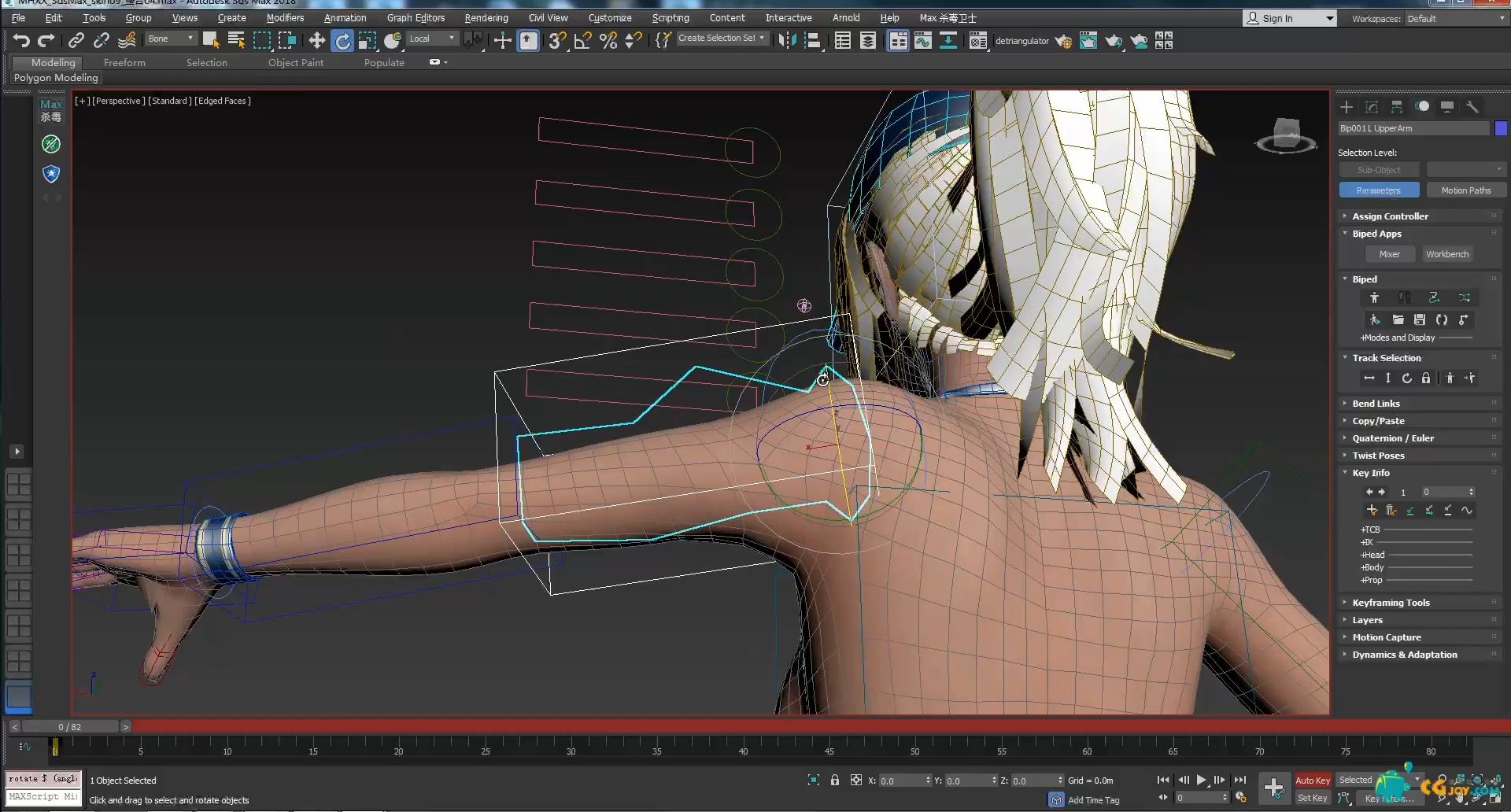Click Biped Footstep Mode icon
This screenshot has width=1511, height=812.
coord(1404,297)
